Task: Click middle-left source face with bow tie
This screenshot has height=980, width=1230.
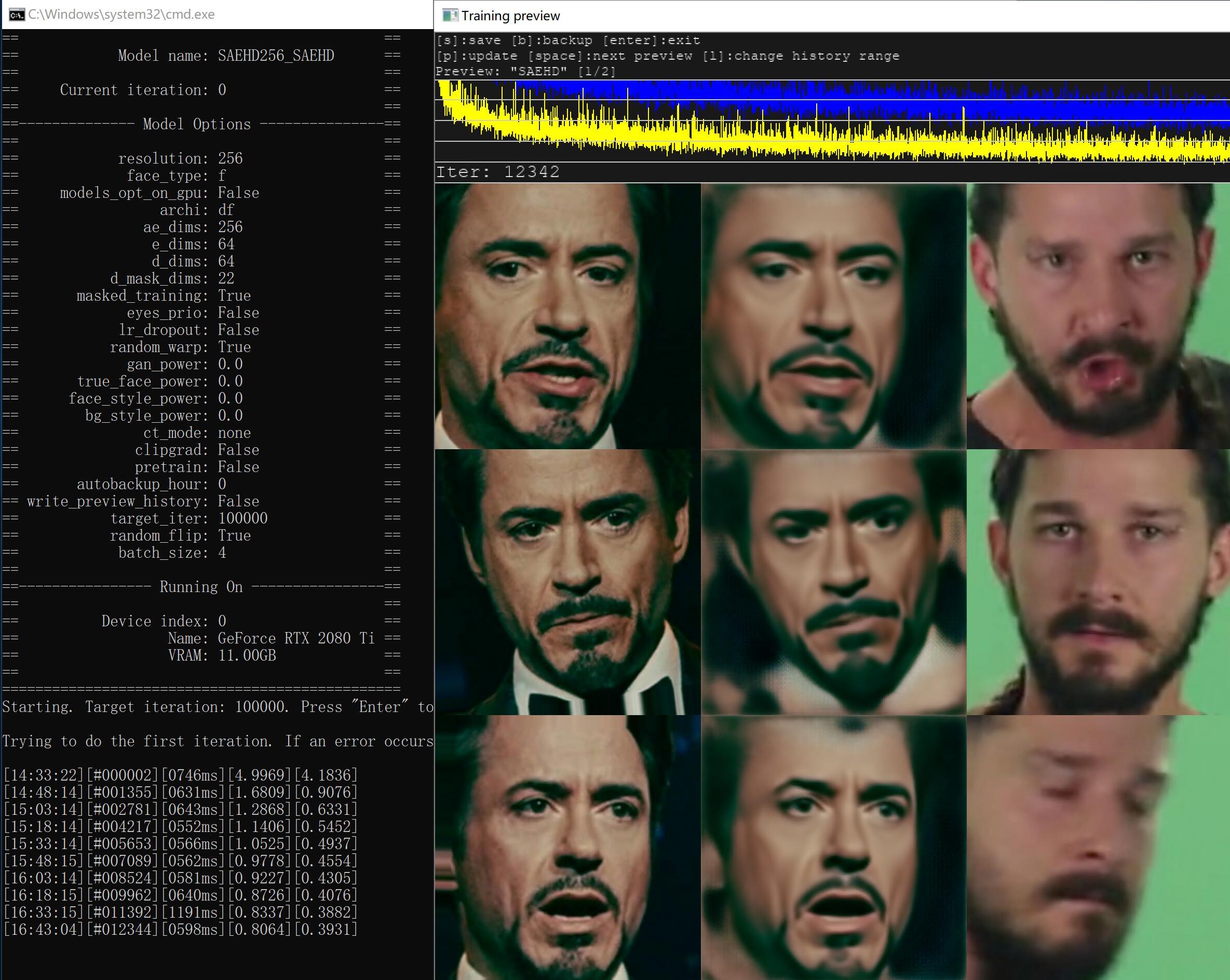Action: coord(567,582)
